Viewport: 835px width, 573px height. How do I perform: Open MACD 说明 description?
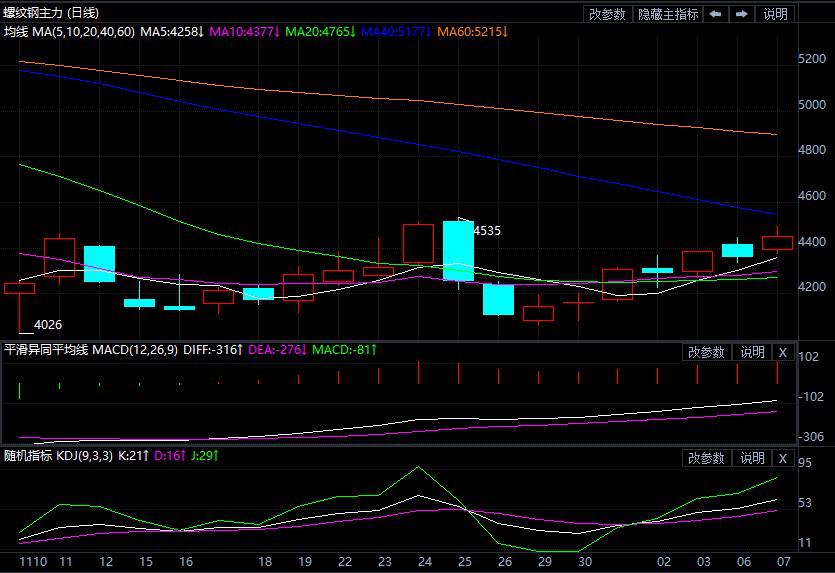pyautogui.click(x=752, y=352)
